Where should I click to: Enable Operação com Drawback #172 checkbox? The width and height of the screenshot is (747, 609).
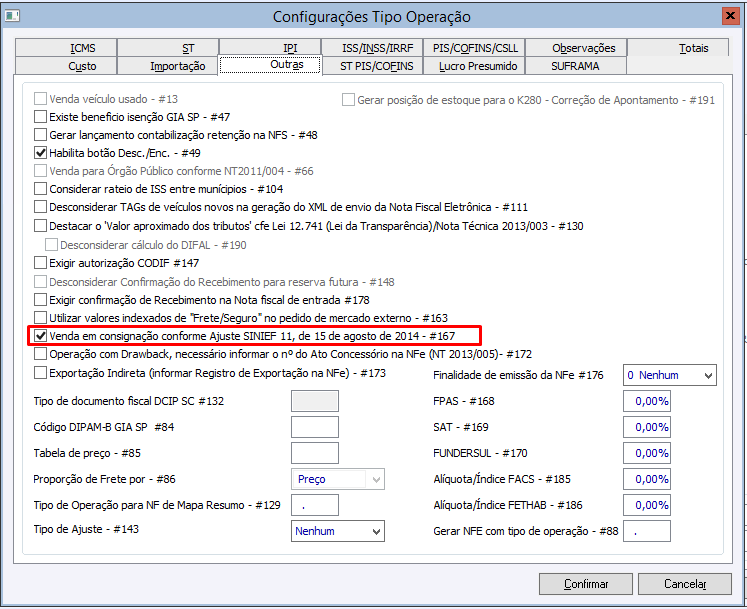click(x=40, y=354)
